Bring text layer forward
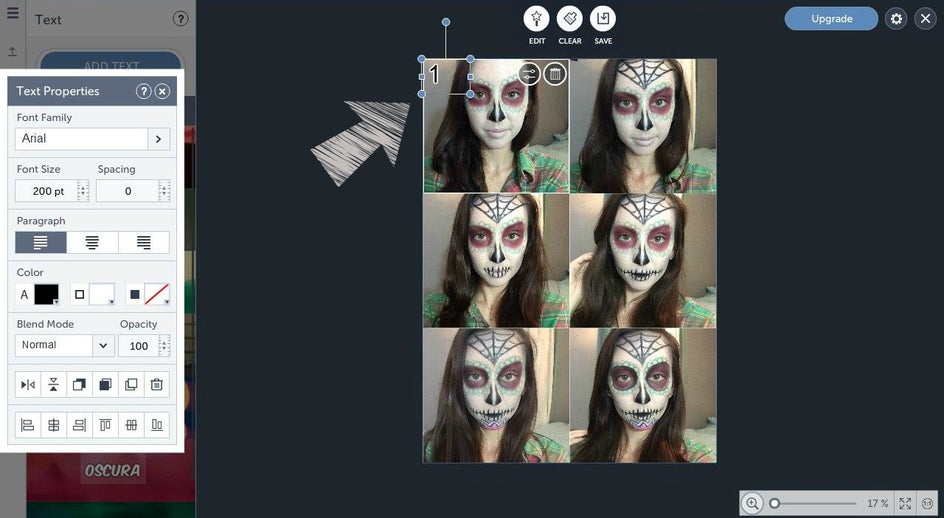Screen dimensions: 944x518 [79, 385]
